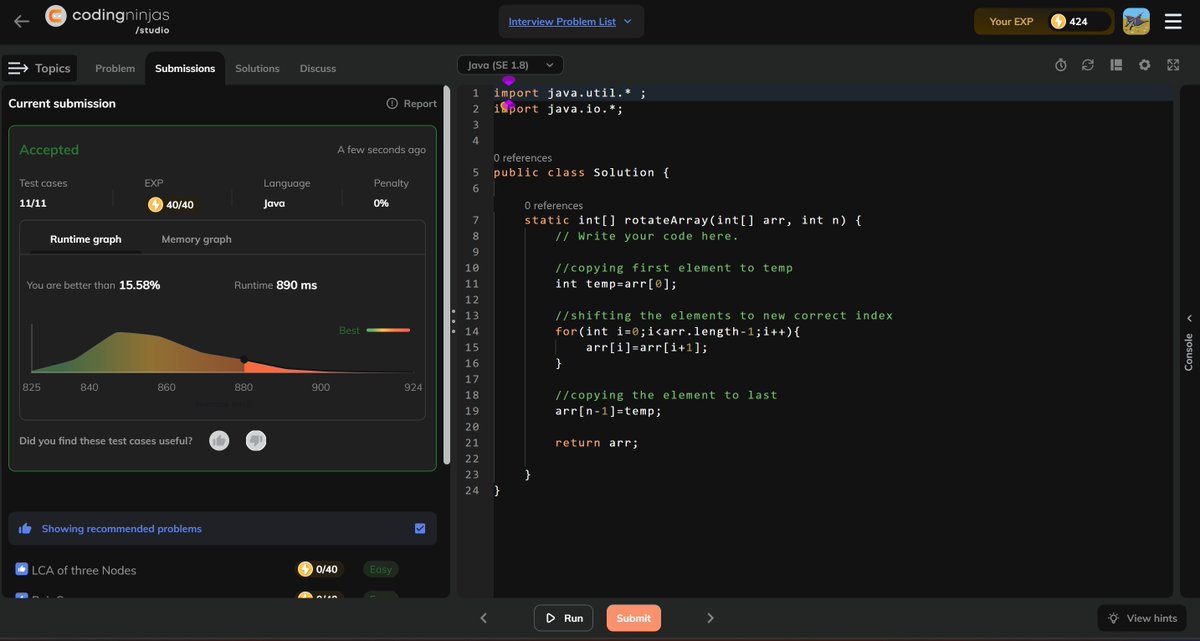1200x641 pixels.
Task: Click the 0 references hint above class
Action: 523,158
